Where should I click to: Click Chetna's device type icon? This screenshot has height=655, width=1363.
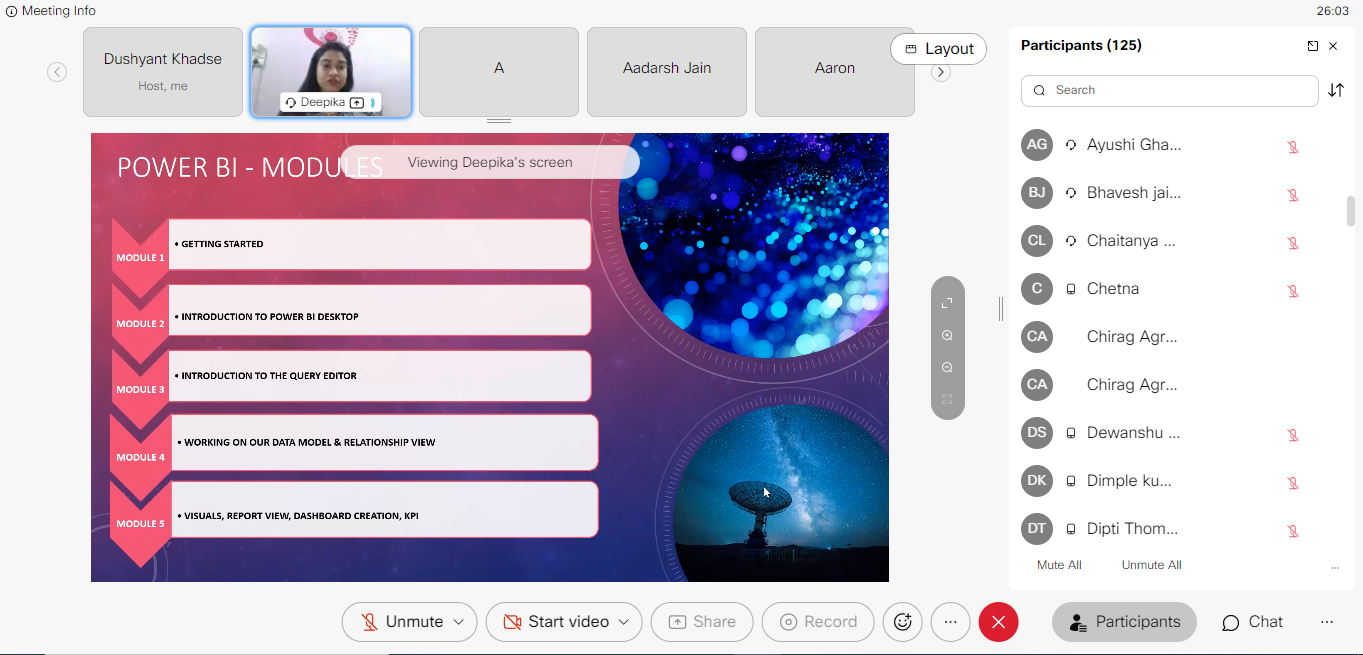click(1071, 289)
